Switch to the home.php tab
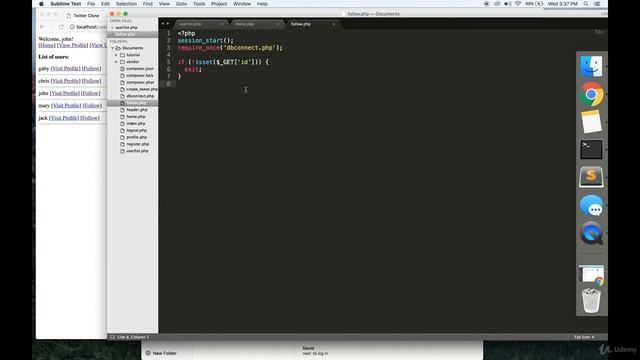The width and height of the screenshot is (640, 360). [x=256, y=24]
